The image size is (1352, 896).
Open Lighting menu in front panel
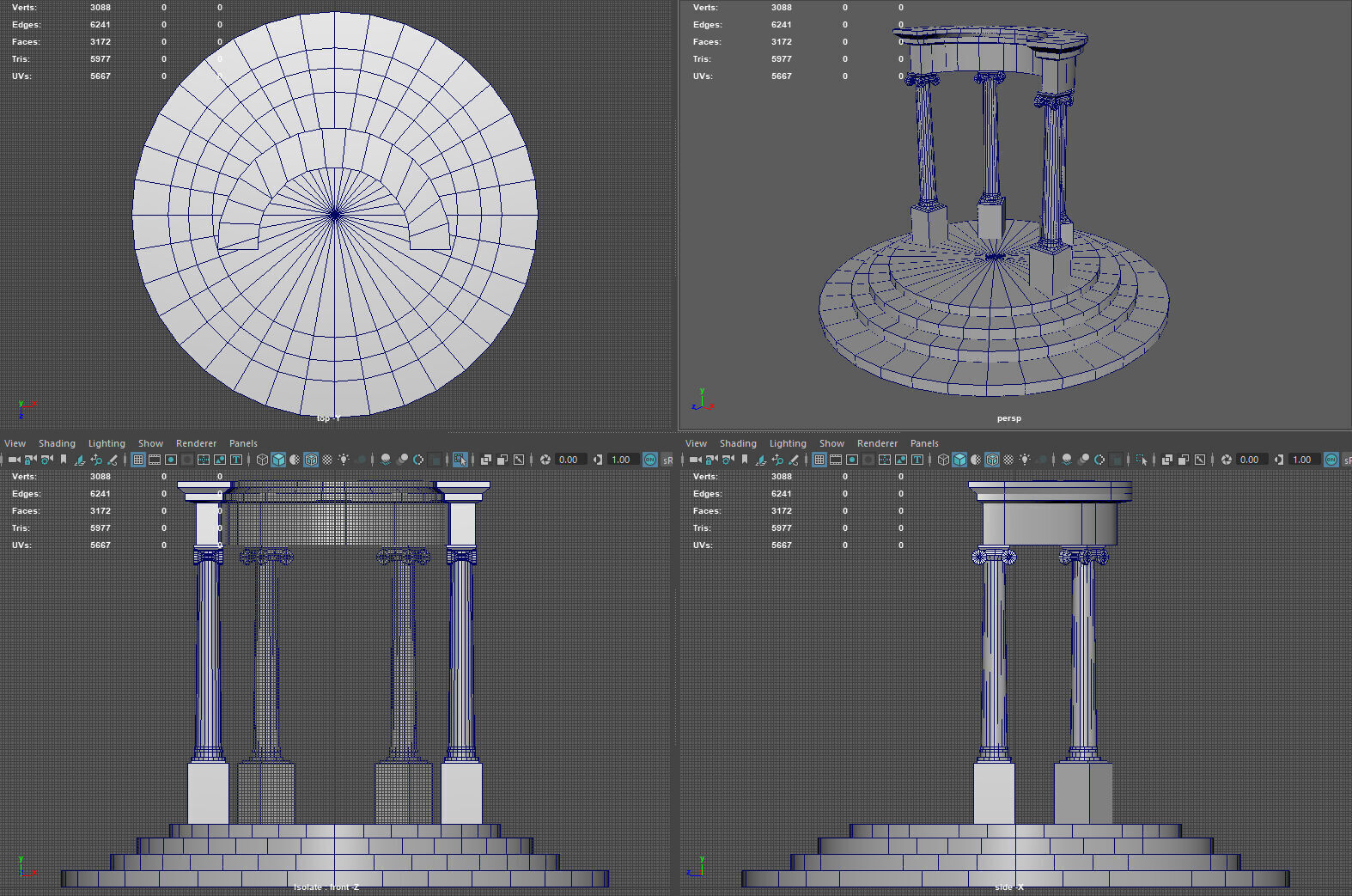pyautogui.click(x=107, y=443)
